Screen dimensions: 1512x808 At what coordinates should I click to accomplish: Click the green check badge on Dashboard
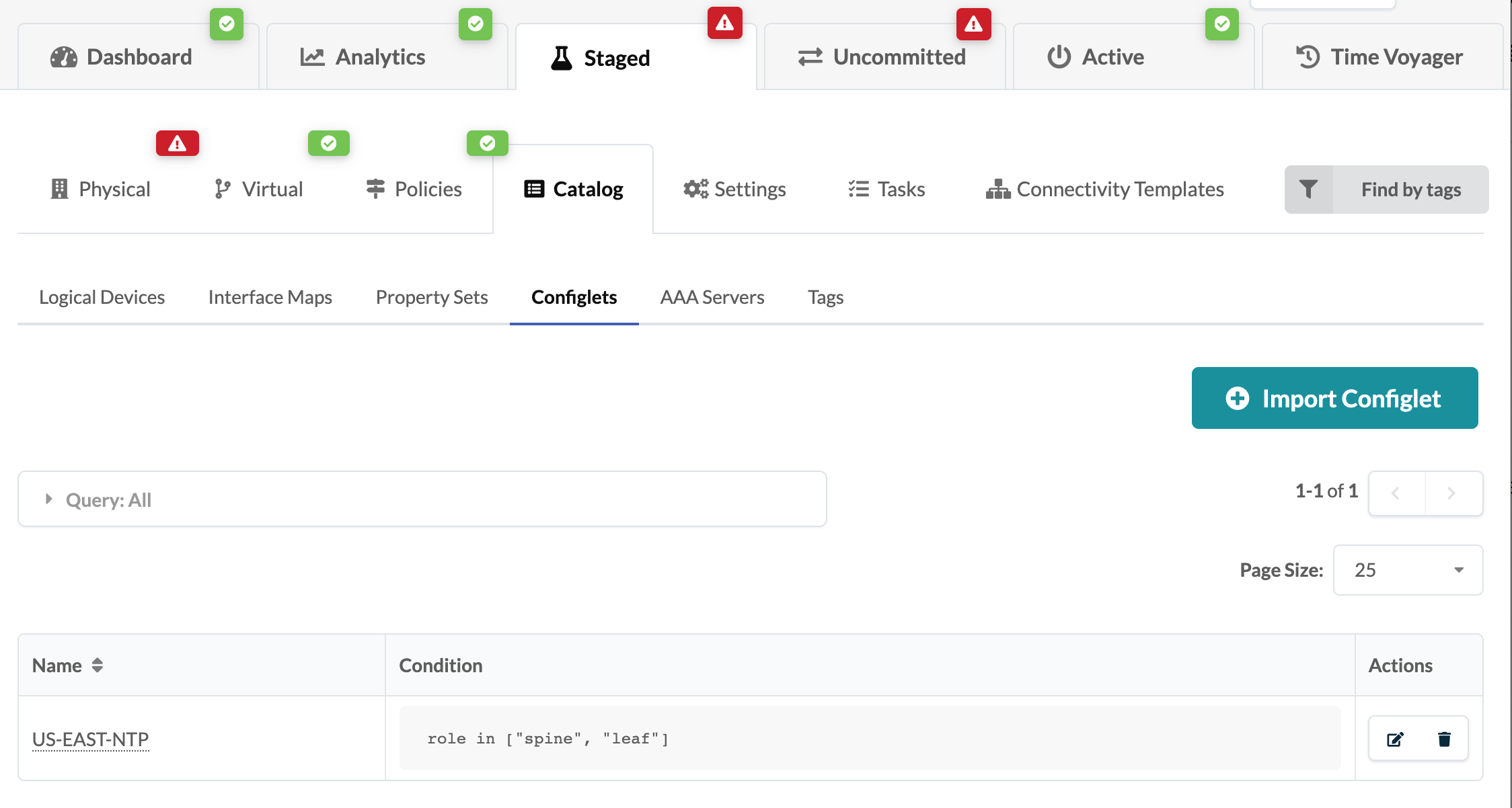click(227, 24)
